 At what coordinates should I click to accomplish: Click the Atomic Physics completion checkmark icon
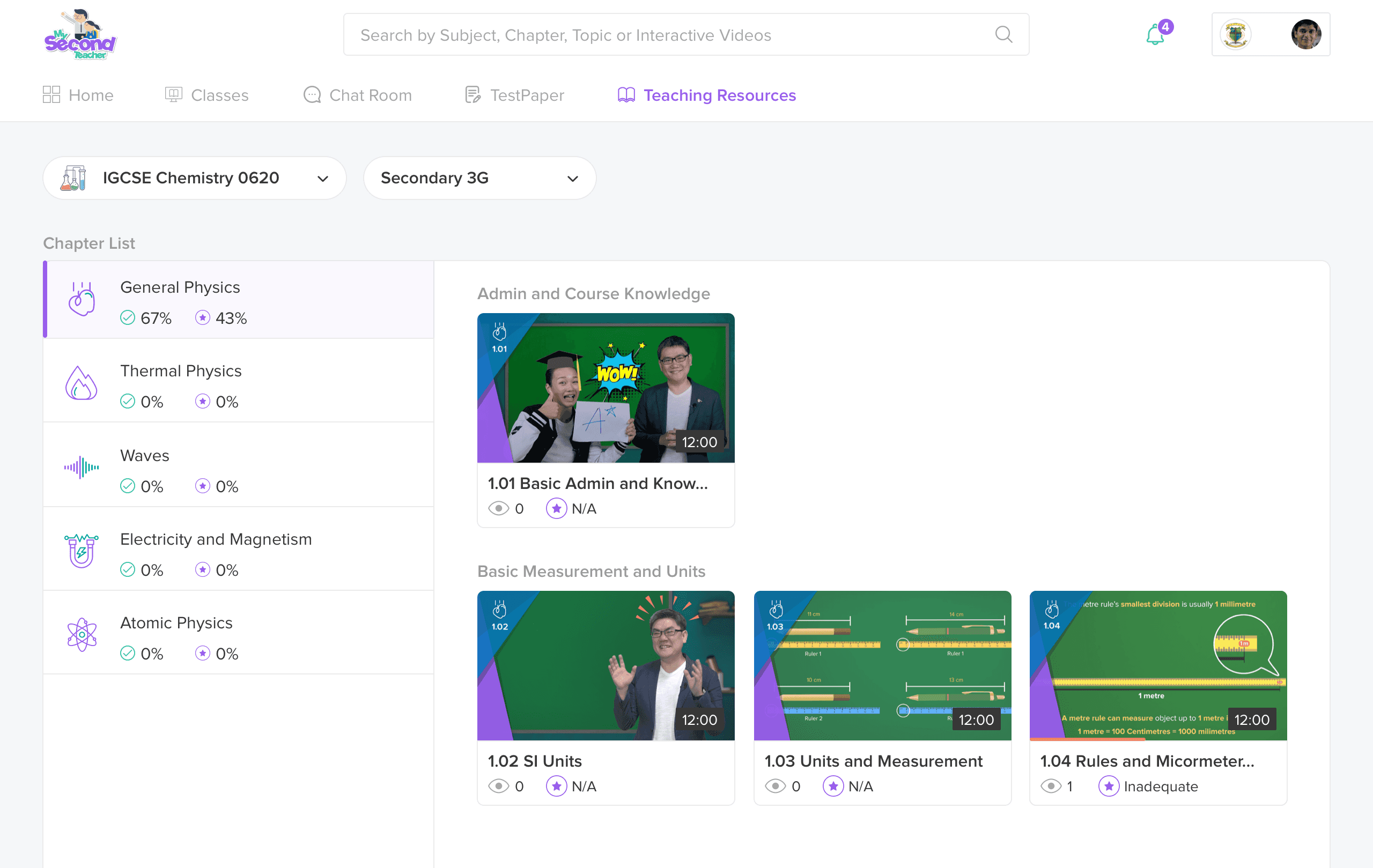pos(128,653)
